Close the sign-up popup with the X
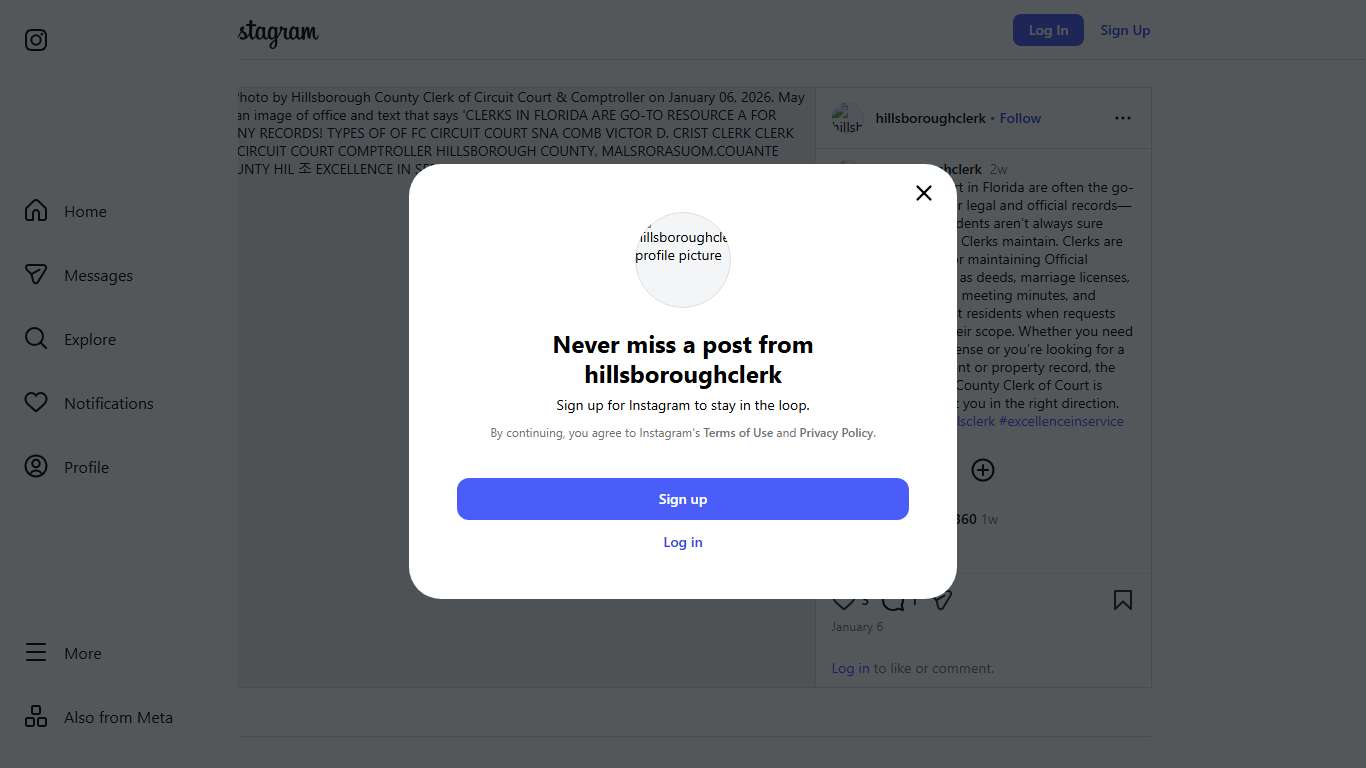 click(924, 193)
